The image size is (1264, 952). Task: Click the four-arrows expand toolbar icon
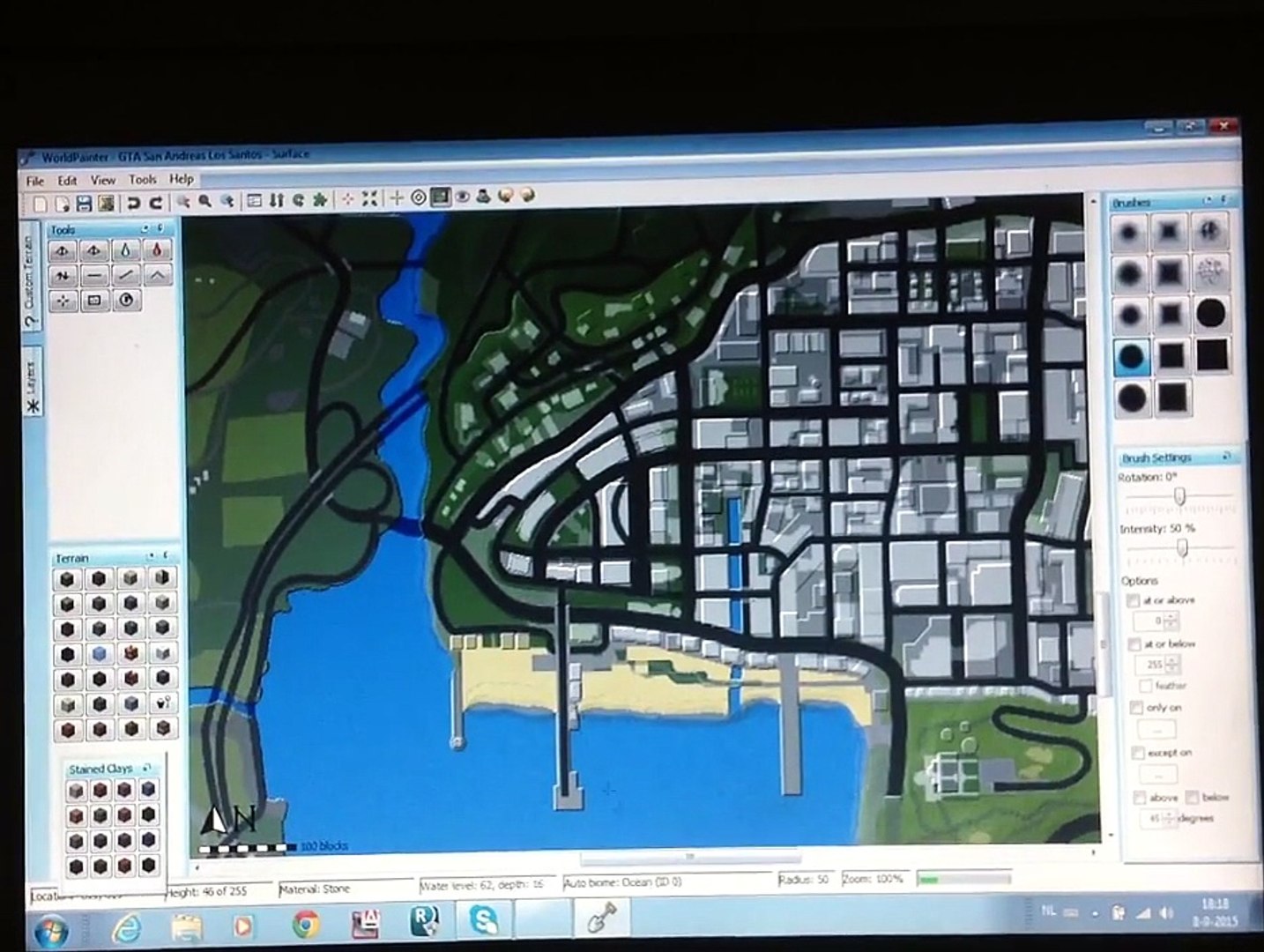coord(369,199)
